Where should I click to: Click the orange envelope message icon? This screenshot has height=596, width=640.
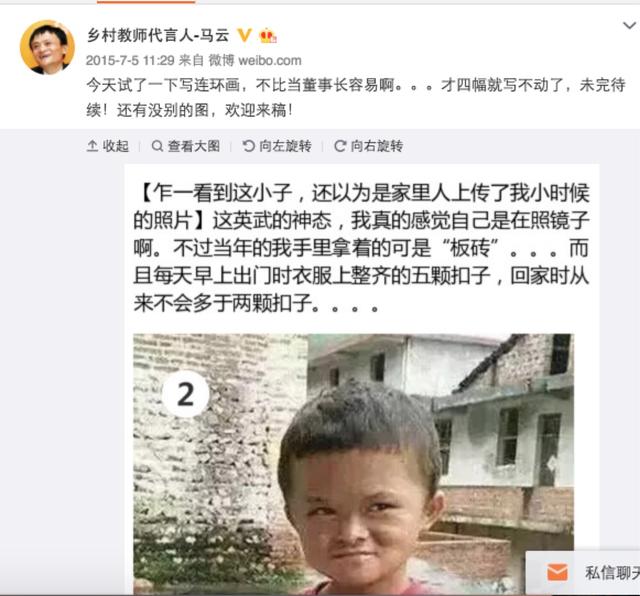(x=557, y=572)
